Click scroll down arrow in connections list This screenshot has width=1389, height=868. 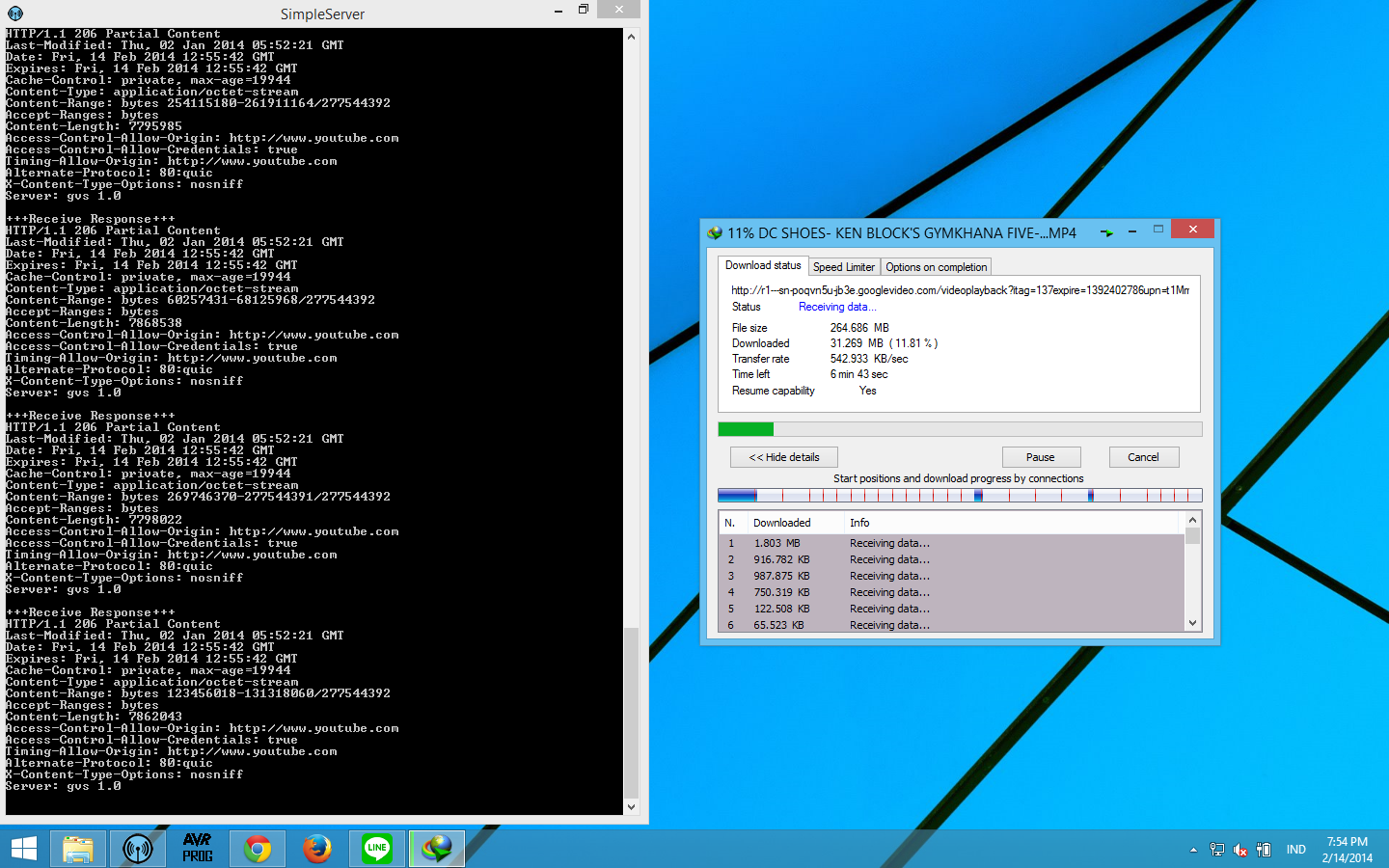pyautogui.click(x=1193, y=623)
